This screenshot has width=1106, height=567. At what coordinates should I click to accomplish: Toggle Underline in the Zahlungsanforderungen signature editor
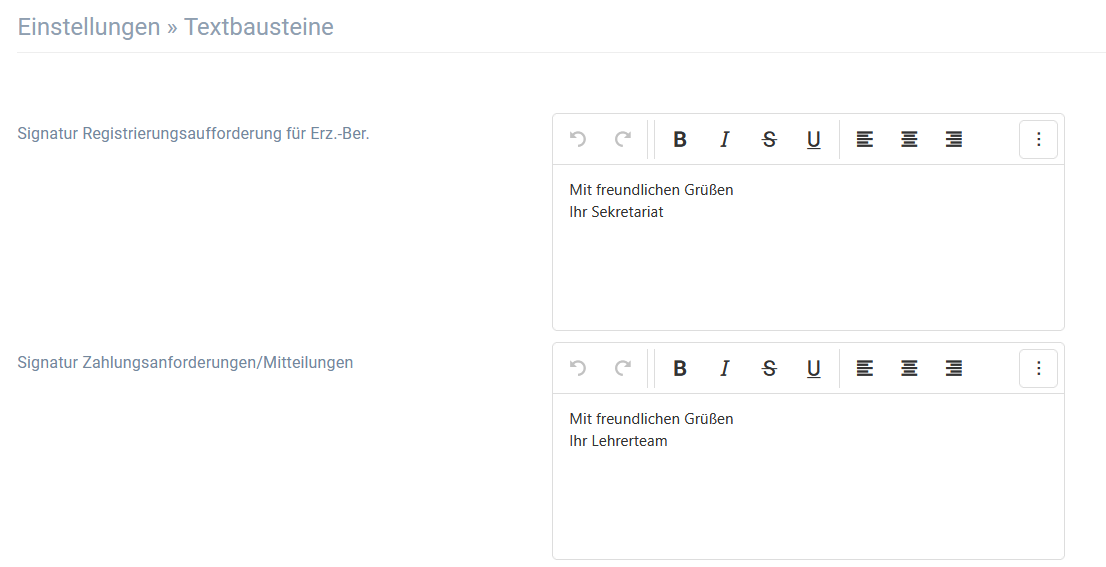[x=813, y=368]
